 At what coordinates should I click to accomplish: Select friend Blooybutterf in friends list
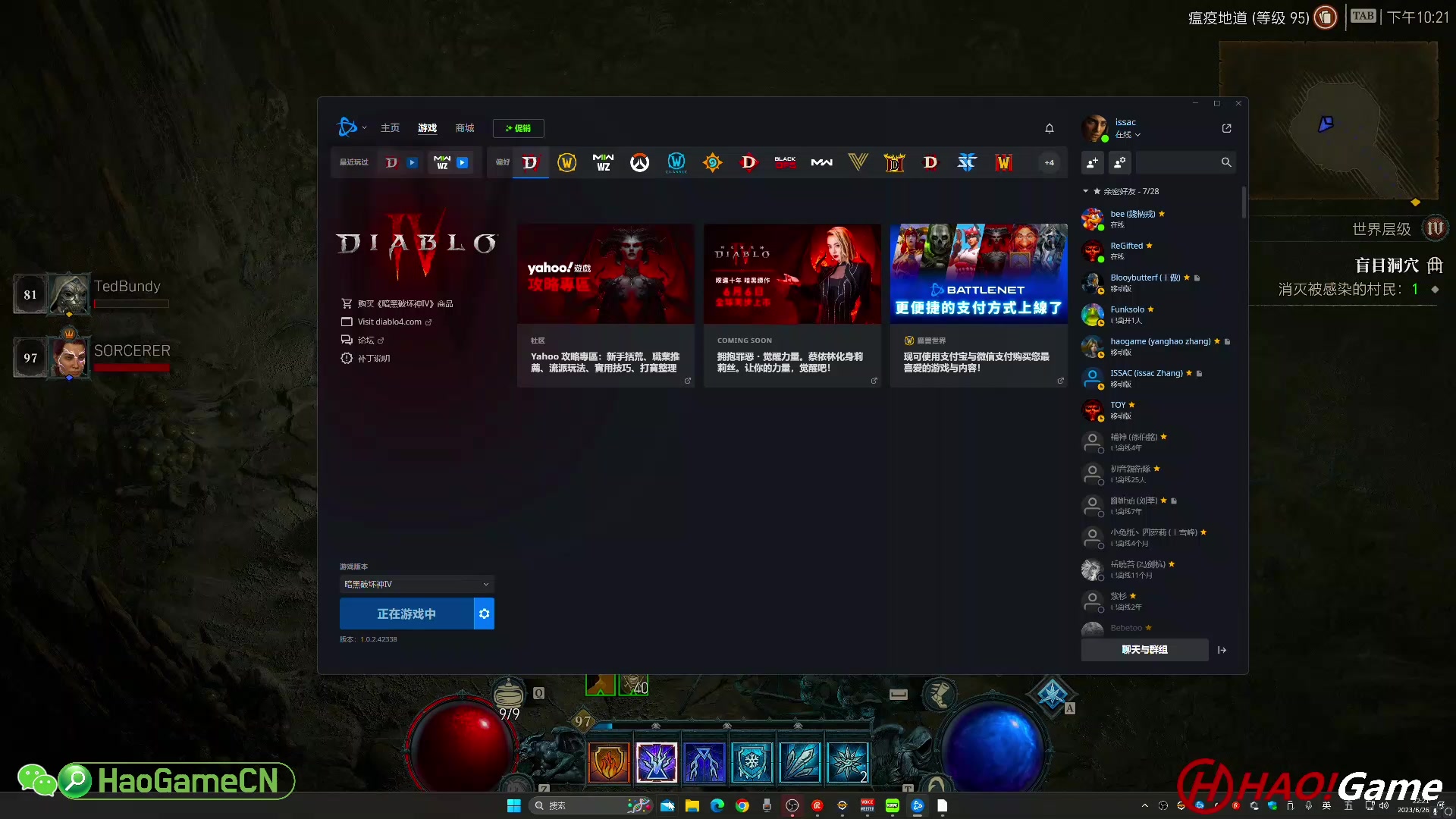point(1159,283)
